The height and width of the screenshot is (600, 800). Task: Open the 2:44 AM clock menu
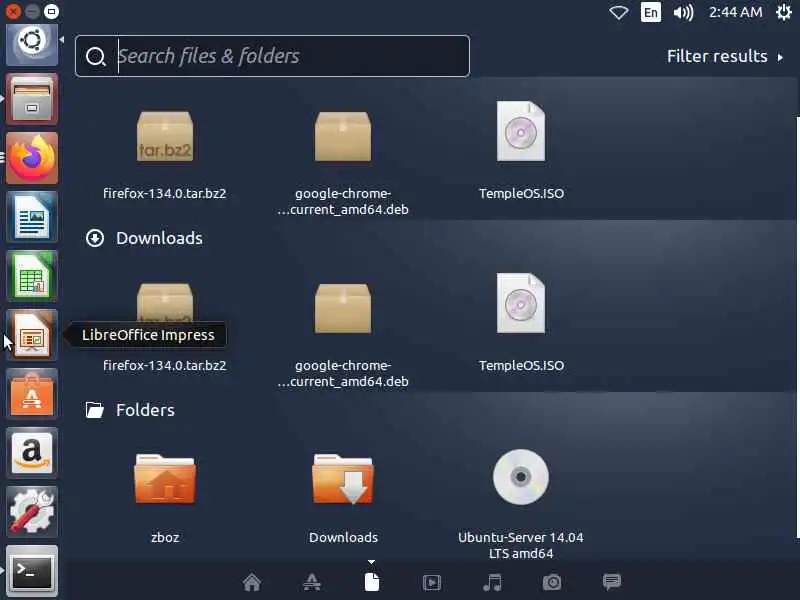[x=735, y=12]
